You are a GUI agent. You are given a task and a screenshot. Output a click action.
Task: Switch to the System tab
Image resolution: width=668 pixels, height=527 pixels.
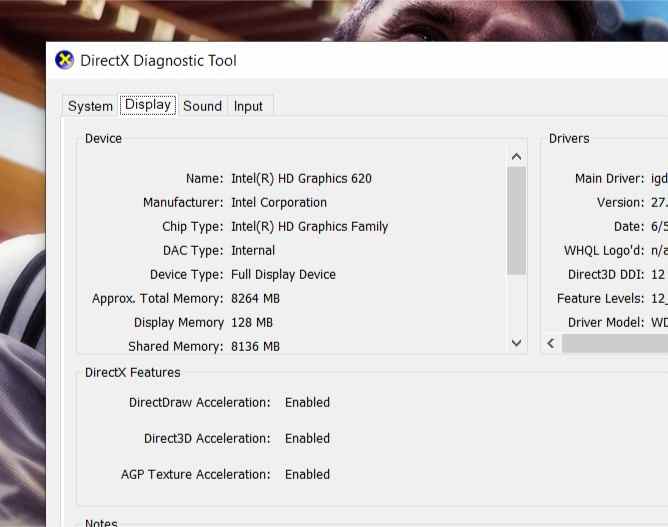90,106
